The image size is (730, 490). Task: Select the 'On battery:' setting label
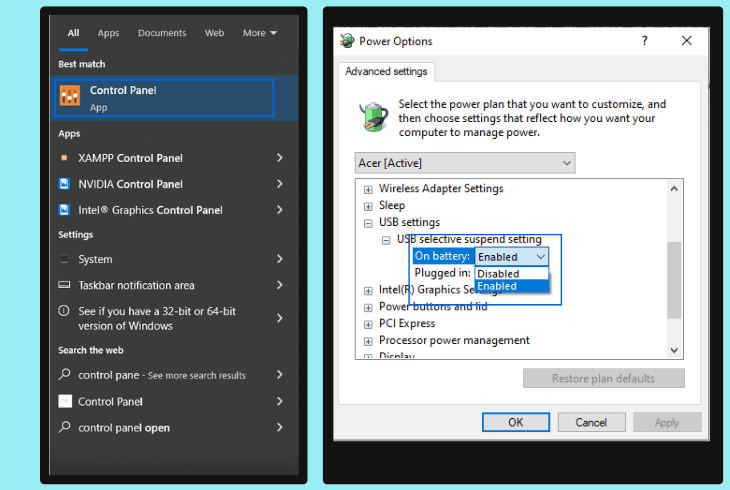(442, 256)
